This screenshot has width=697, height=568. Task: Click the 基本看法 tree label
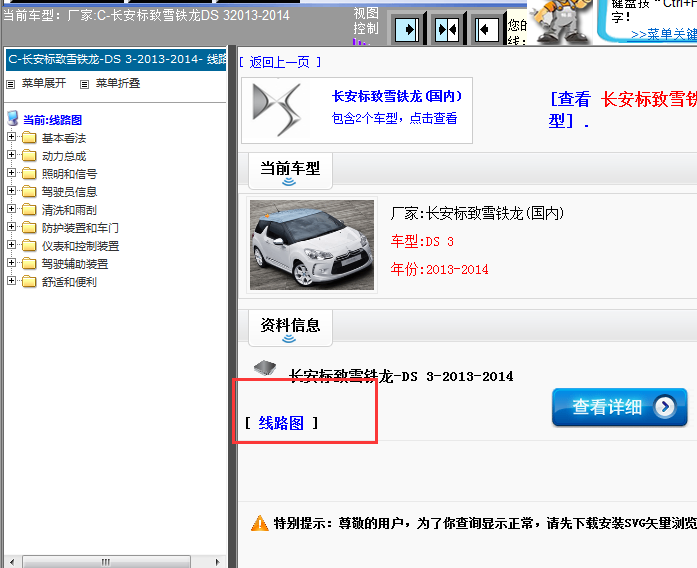coord(64,138)
